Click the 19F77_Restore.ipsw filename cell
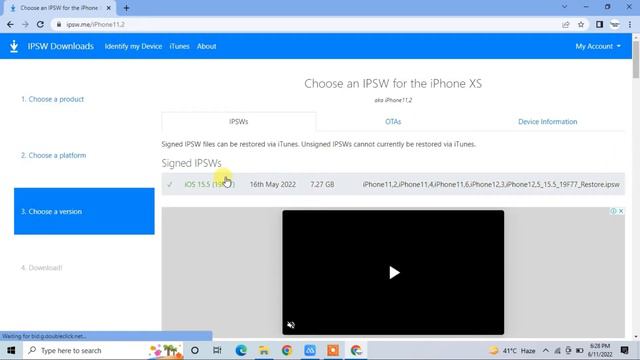 pyautogui.click(x=491, y=184)
